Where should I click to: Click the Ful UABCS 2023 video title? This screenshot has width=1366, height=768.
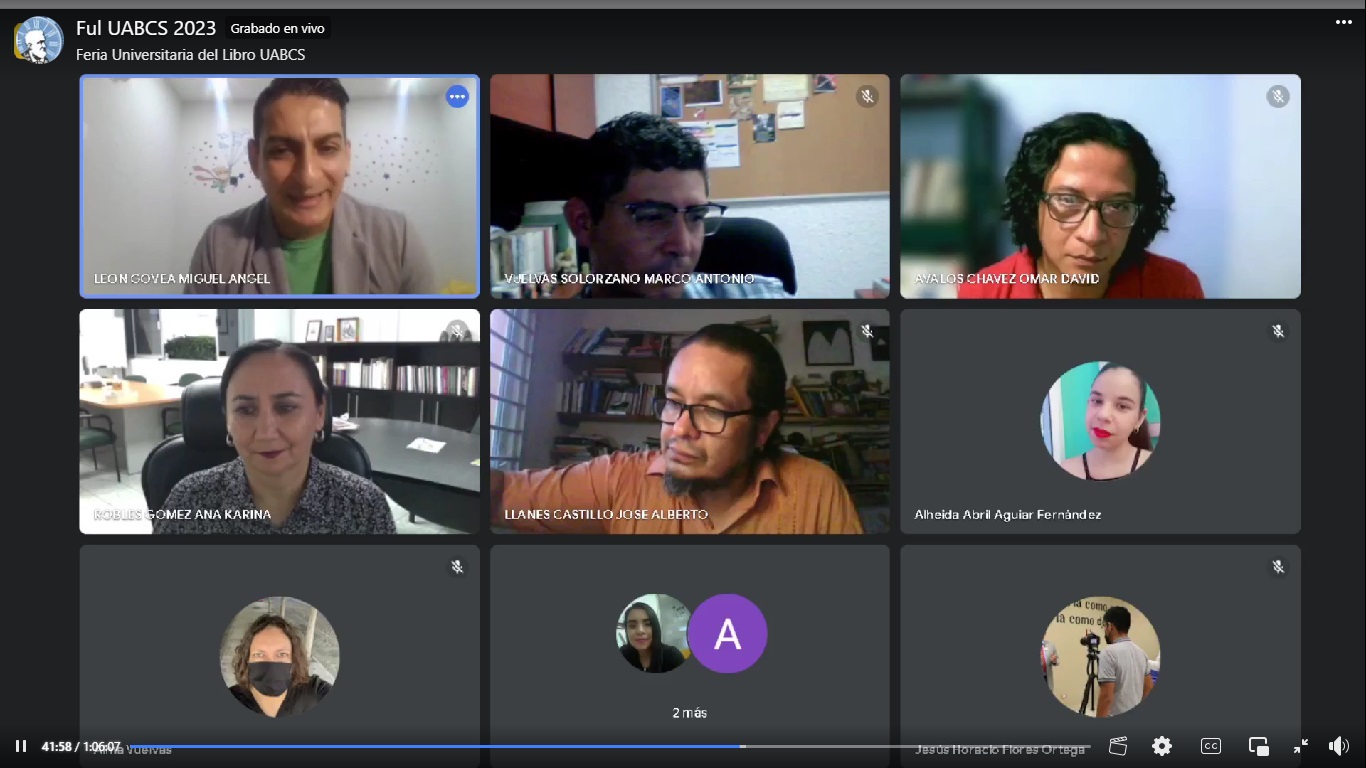[x=146, y=28]
